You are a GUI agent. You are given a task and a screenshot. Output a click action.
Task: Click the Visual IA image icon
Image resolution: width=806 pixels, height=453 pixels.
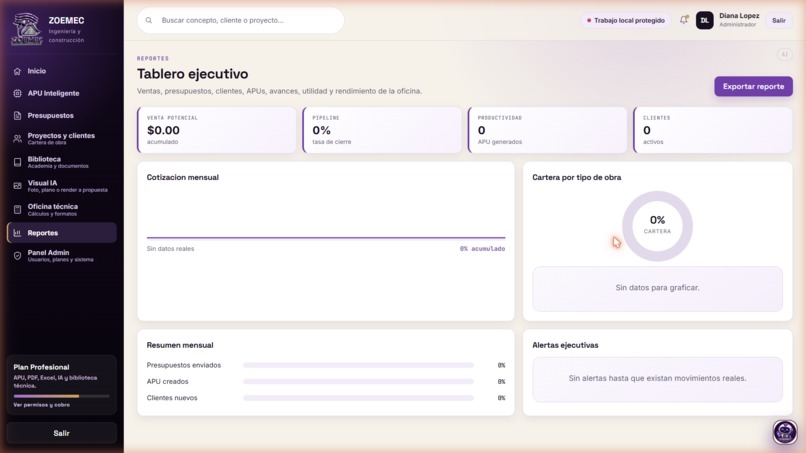[17, 186]
